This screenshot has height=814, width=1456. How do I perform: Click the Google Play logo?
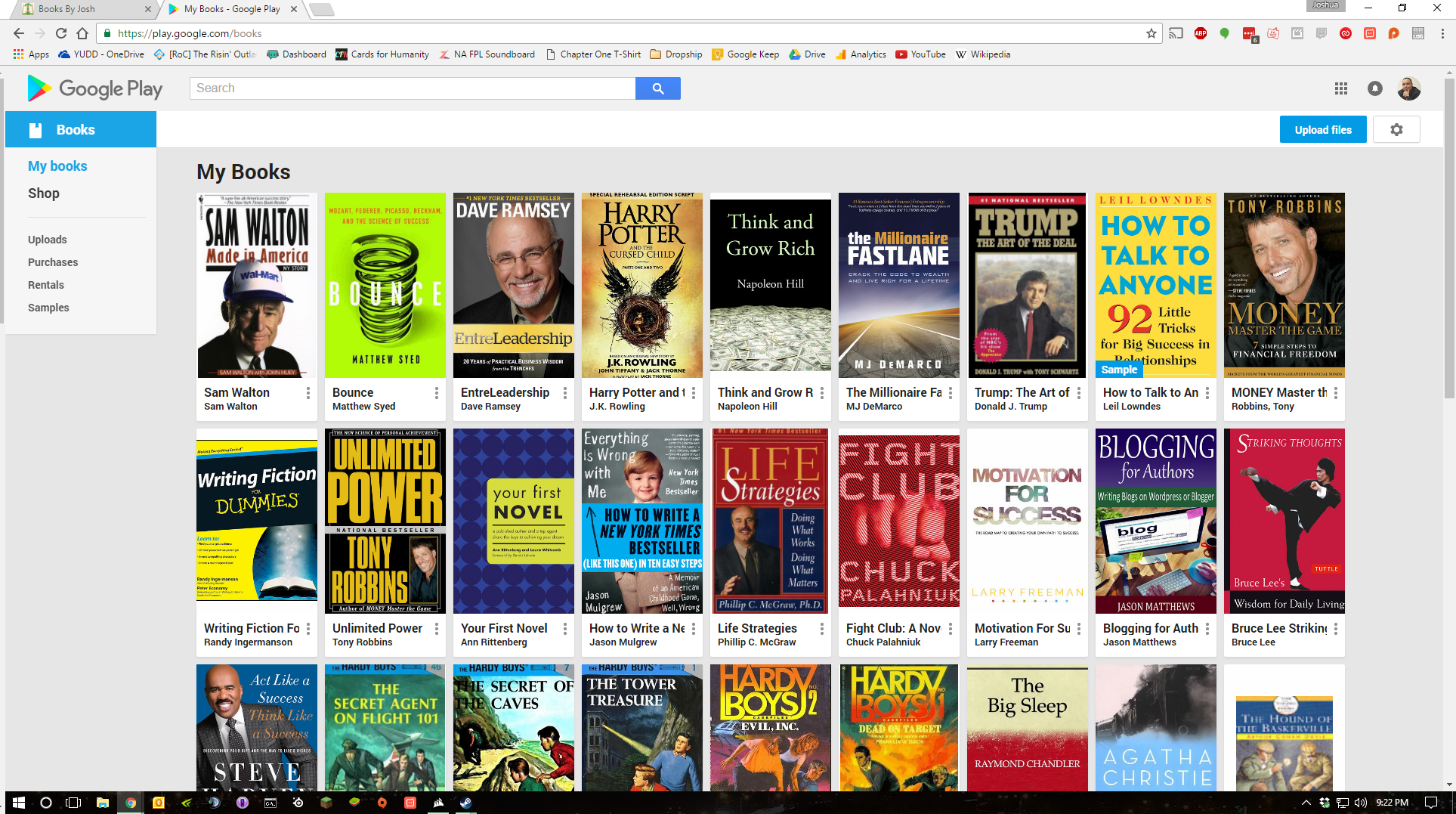95,88
